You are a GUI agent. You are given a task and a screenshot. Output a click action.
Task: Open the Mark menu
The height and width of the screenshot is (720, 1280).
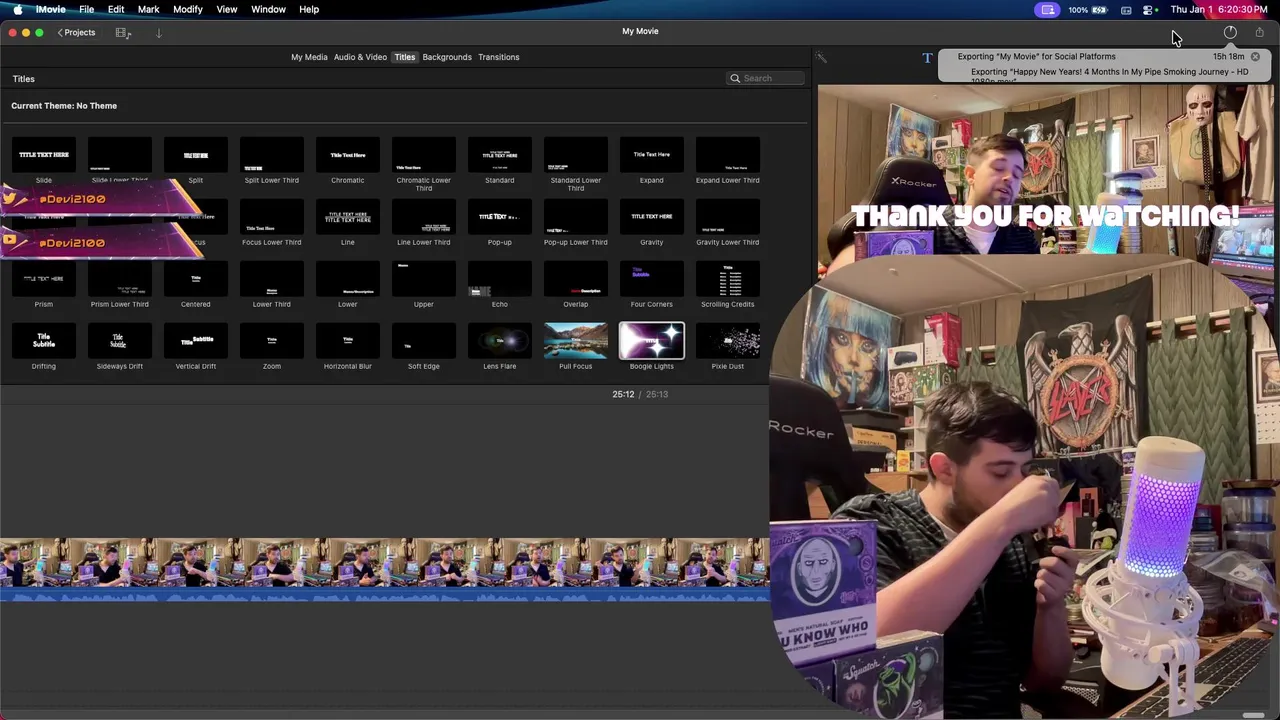148,10
